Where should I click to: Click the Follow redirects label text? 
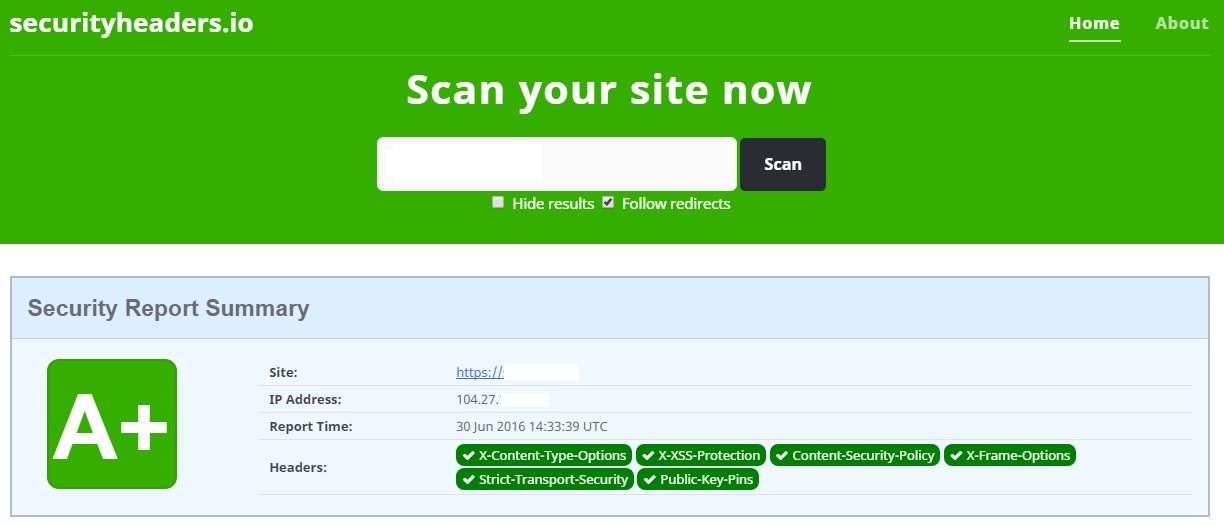pyautogui.click(x=676, y=204)
